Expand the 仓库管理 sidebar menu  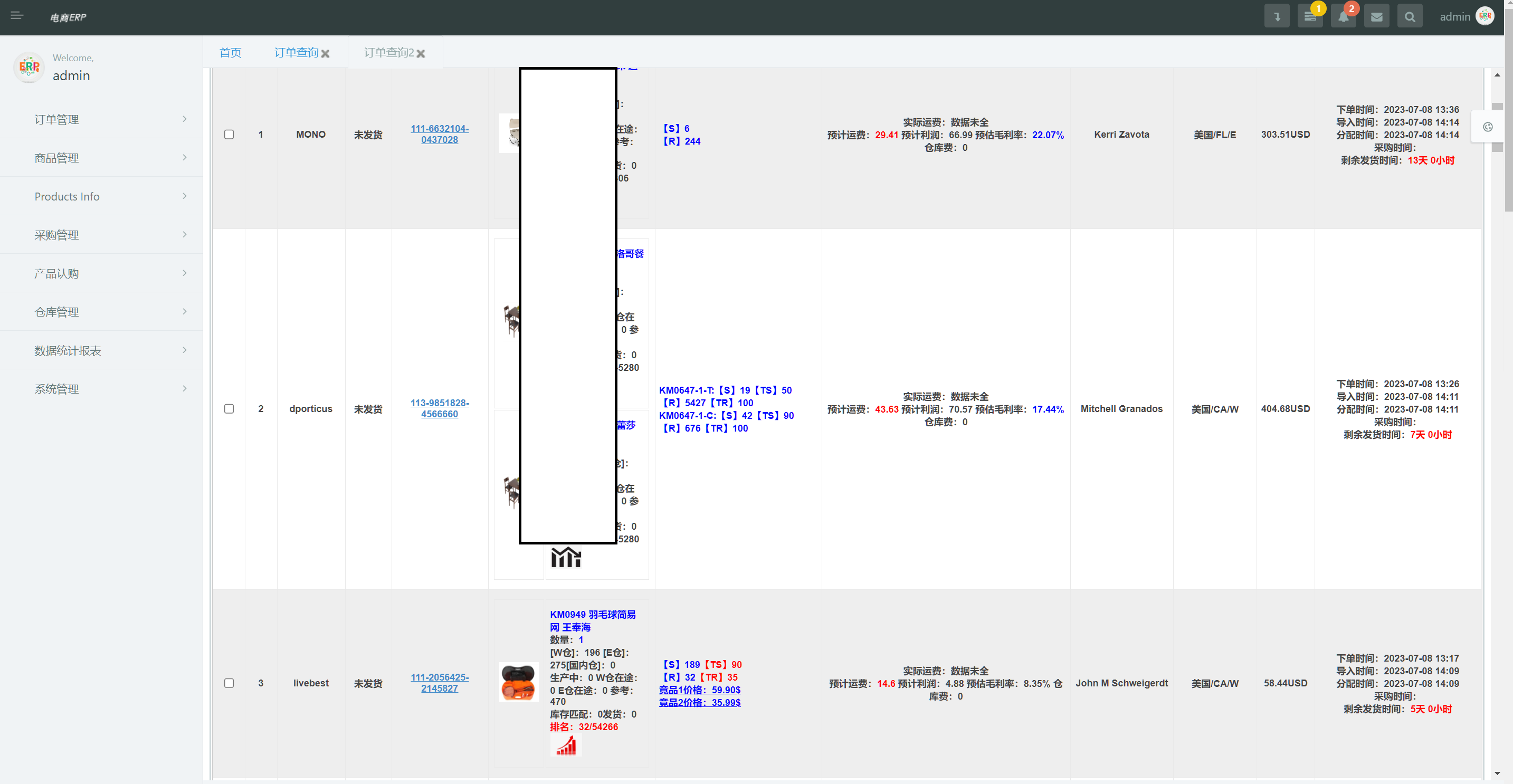(101, 312)
